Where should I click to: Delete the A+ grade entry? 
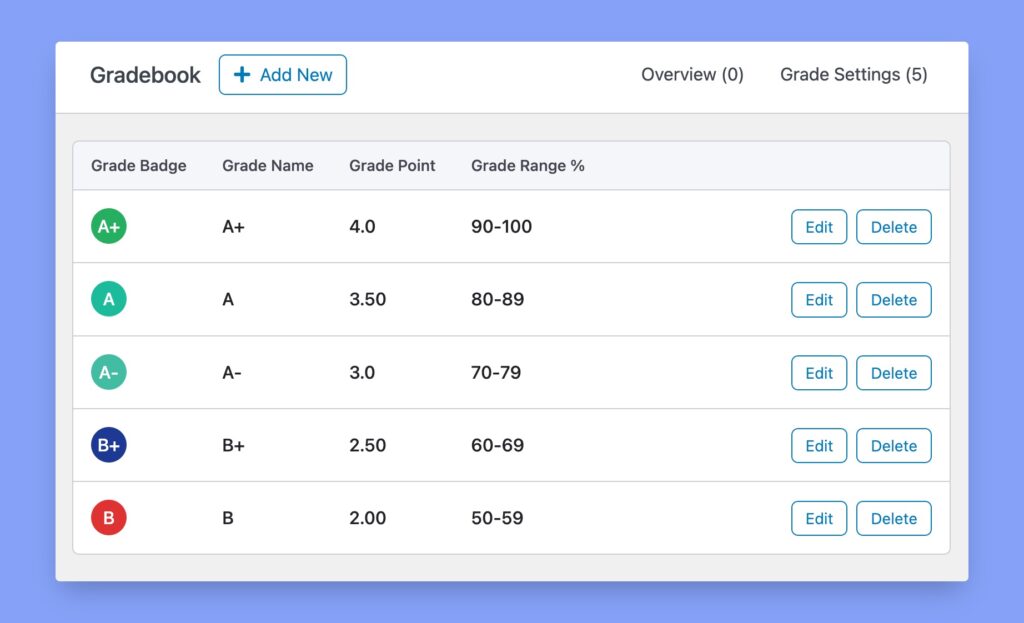pos(893,227)
